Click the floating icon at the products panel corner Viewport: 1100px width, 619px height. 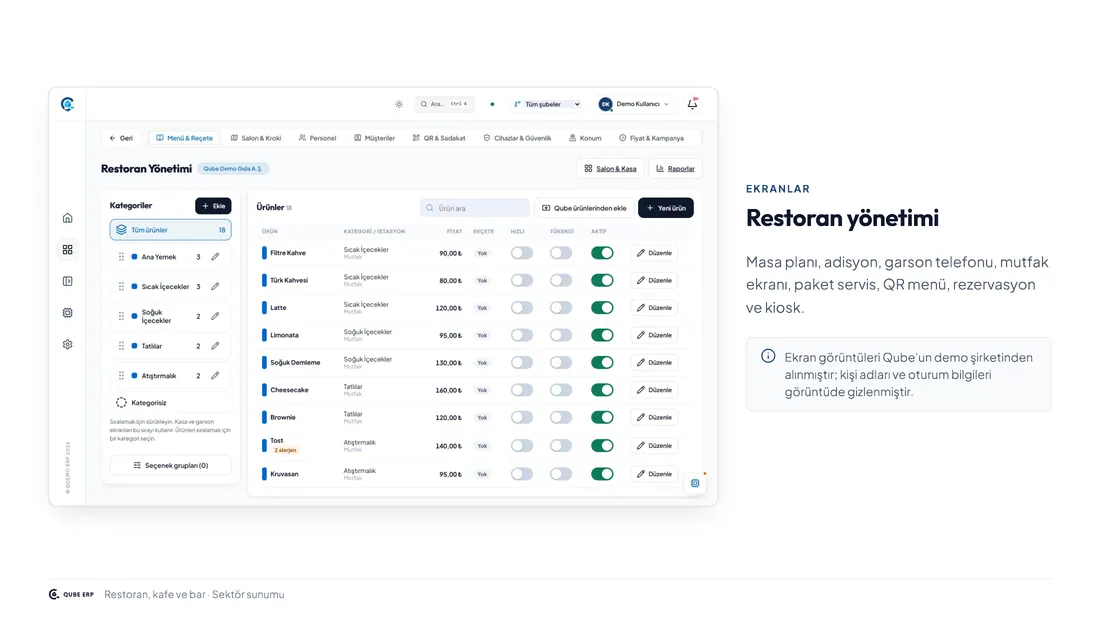coord(695,484)
